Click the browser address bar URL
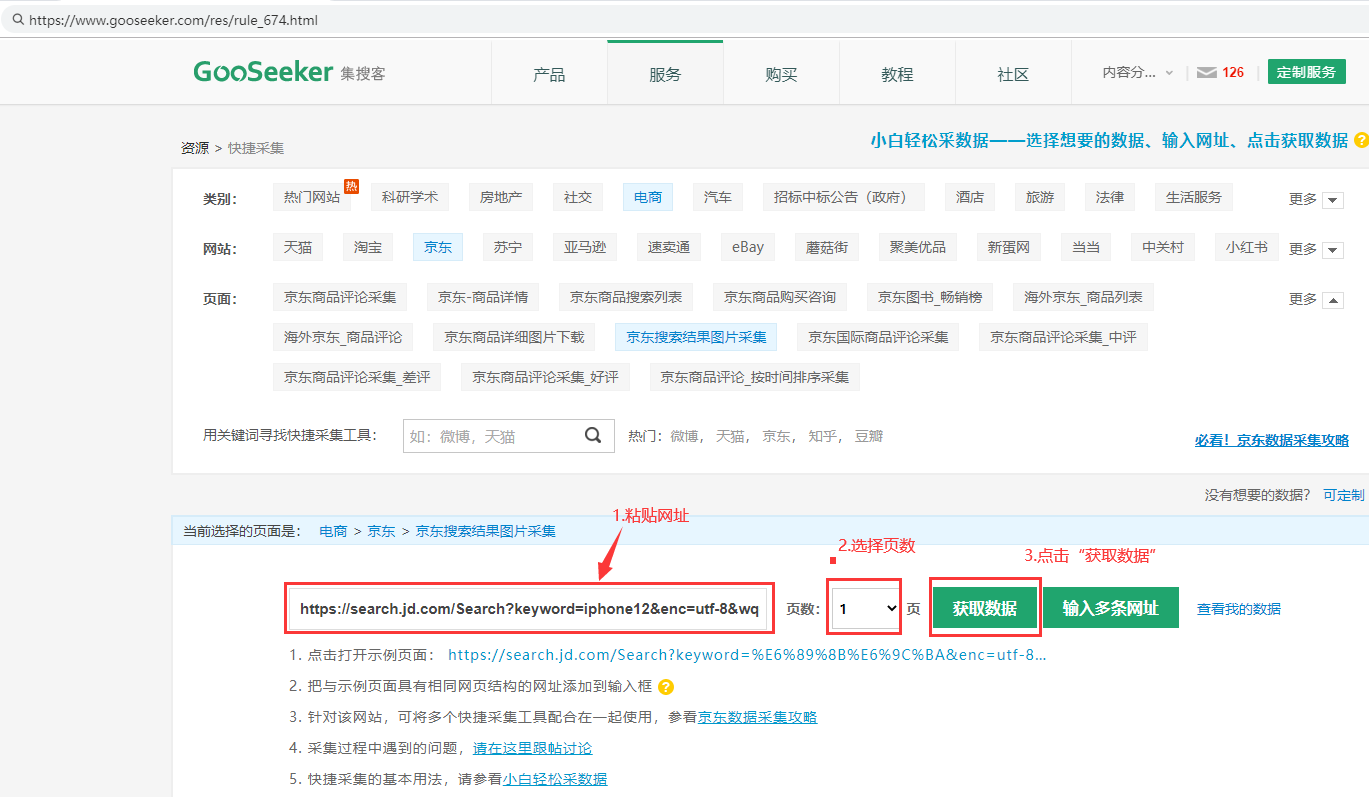The height and width of the screenshot is (797, 1369). click(174, 19)
